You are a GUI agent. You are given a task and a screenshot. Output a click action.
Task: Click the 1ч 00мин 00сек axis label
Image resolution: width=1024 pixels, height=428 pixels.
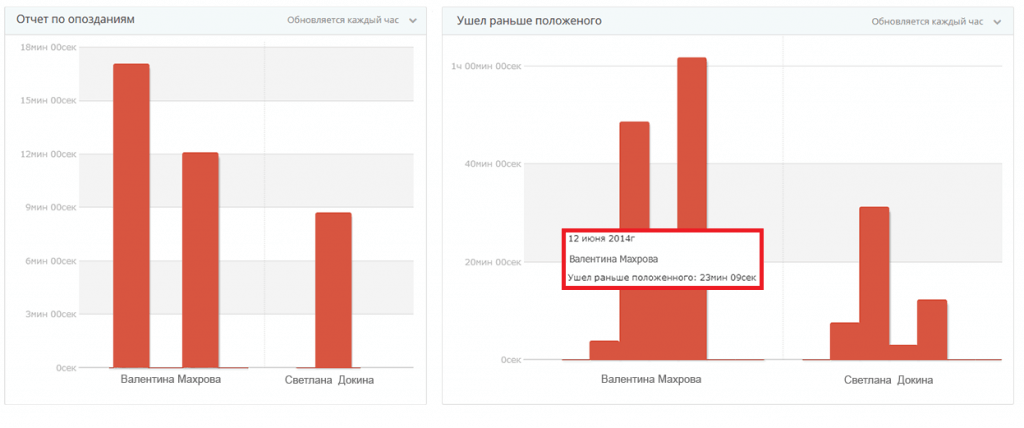point(485,66)
